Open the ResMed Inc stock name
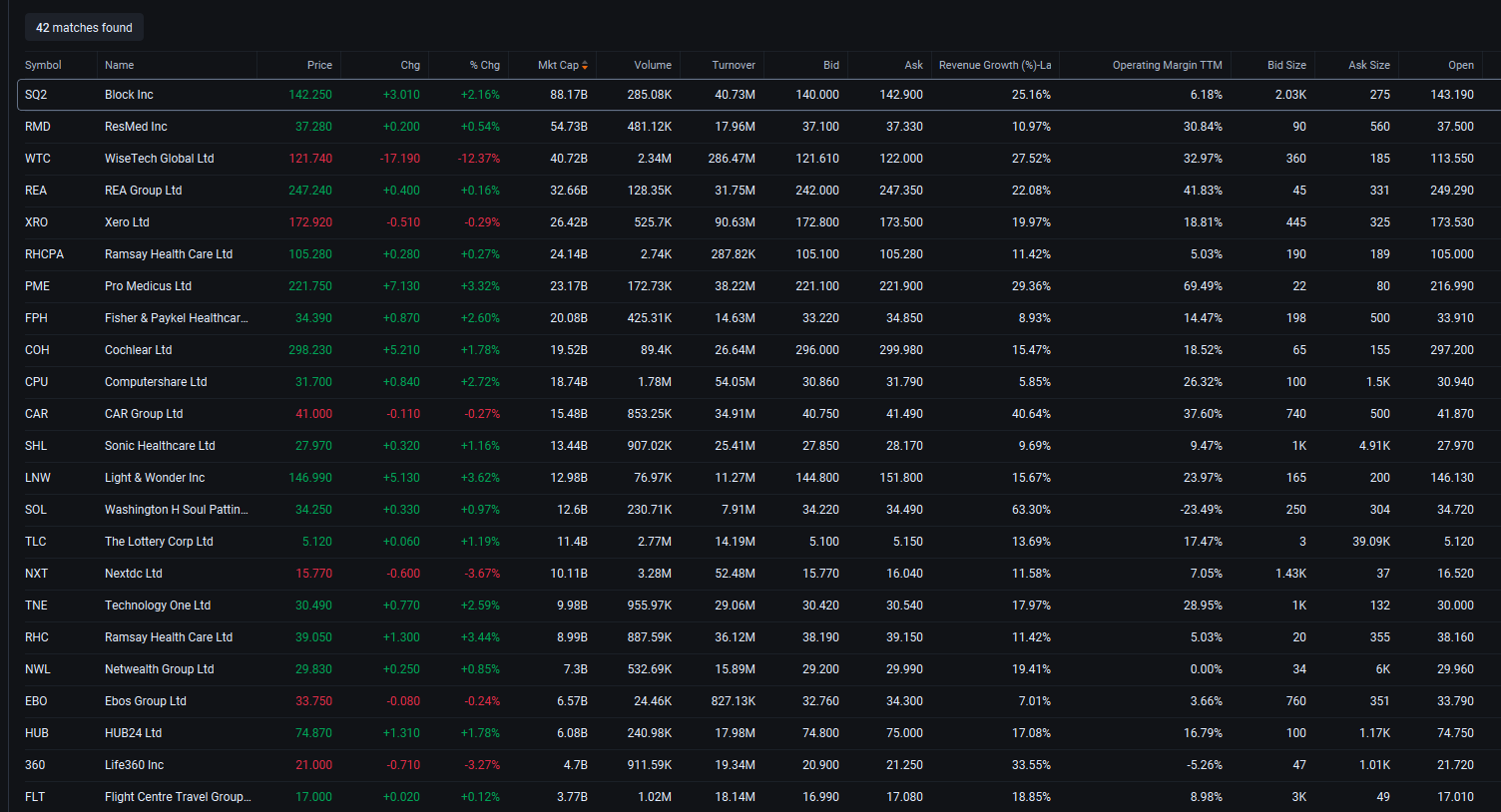 (136, 127)
